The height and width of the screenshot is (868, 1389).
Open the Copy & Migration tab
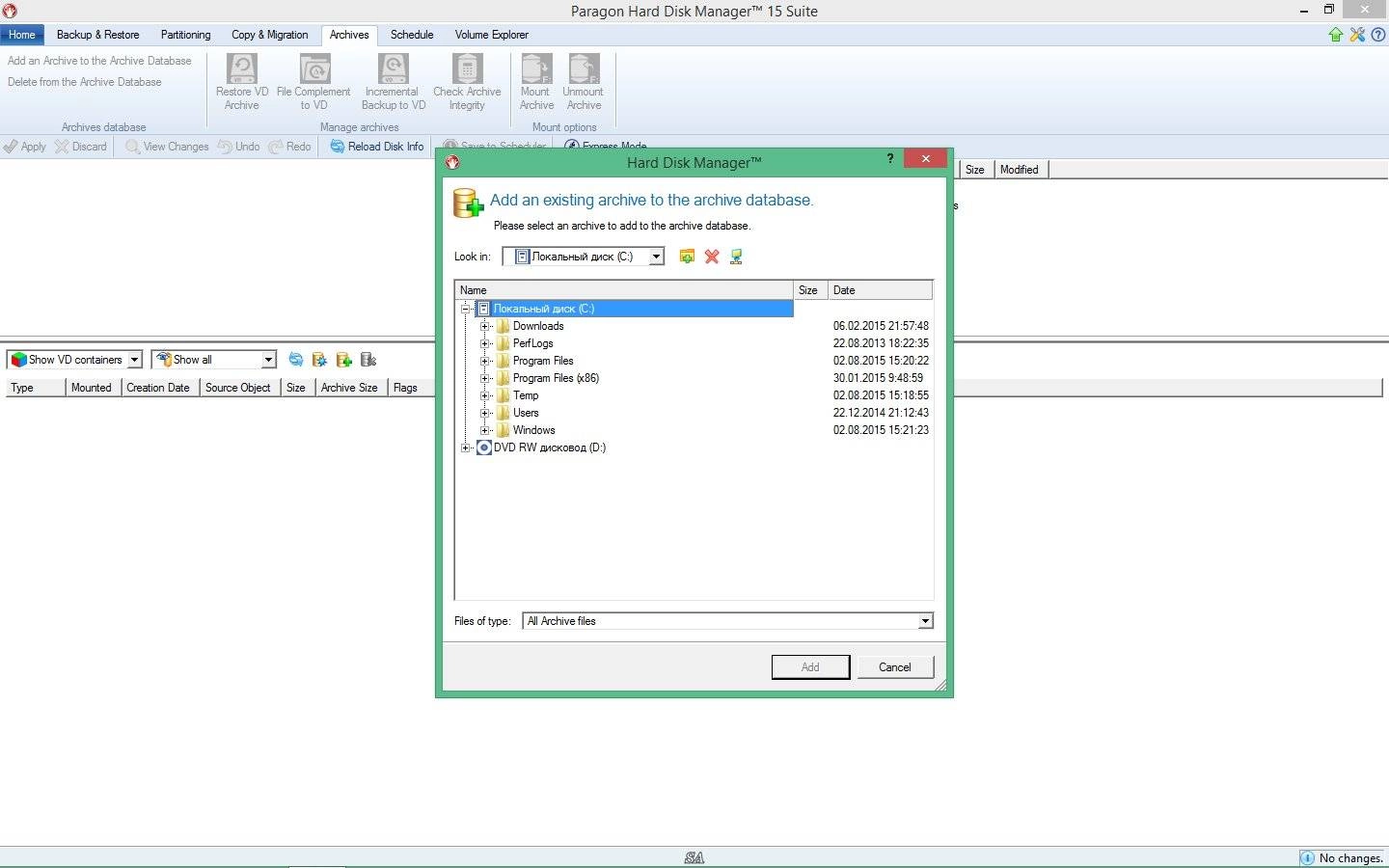click(x=269, y=35)
